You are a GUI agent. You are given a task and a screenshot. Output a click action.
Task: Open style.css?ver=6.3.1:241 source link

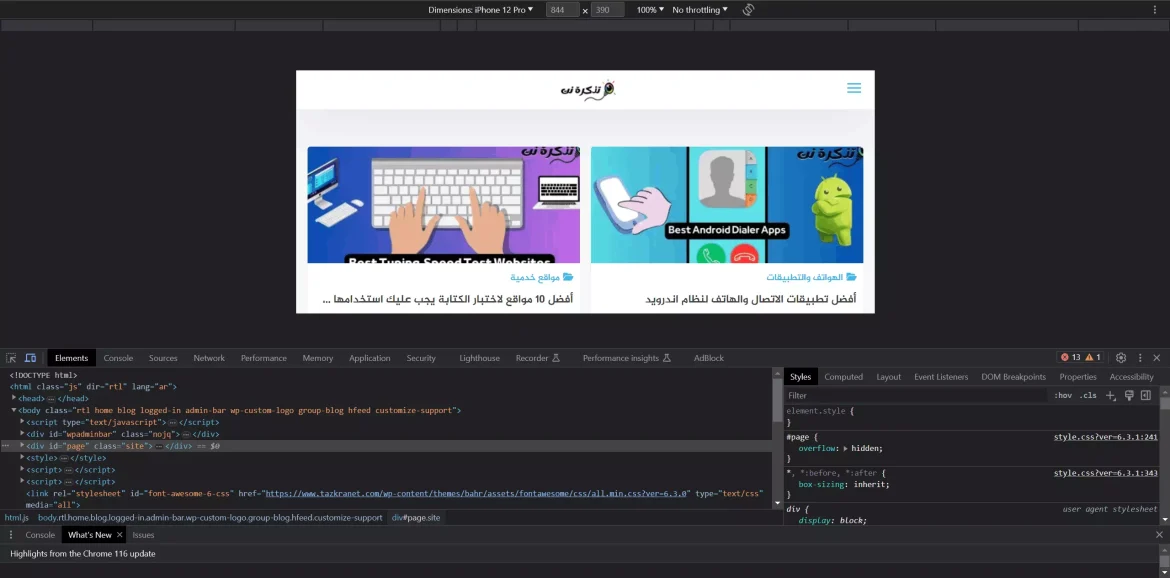pos(1105,437)
